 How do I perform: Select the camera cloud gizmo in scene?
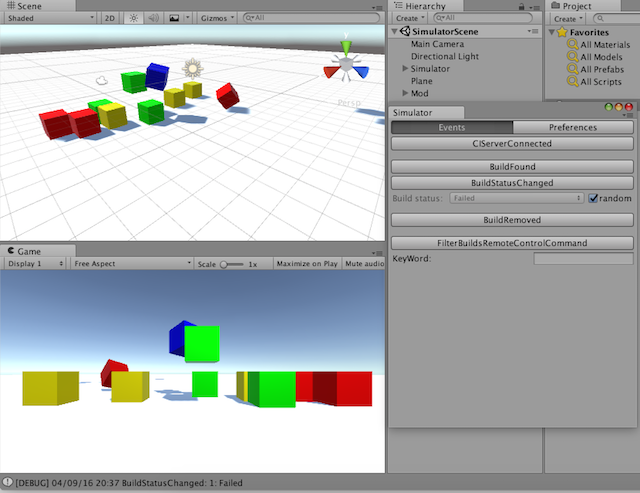point(102,80)
